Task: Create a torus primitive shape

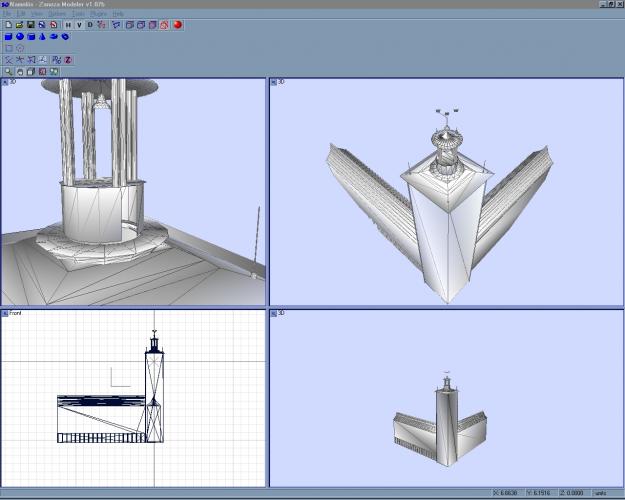Action: 54,36
